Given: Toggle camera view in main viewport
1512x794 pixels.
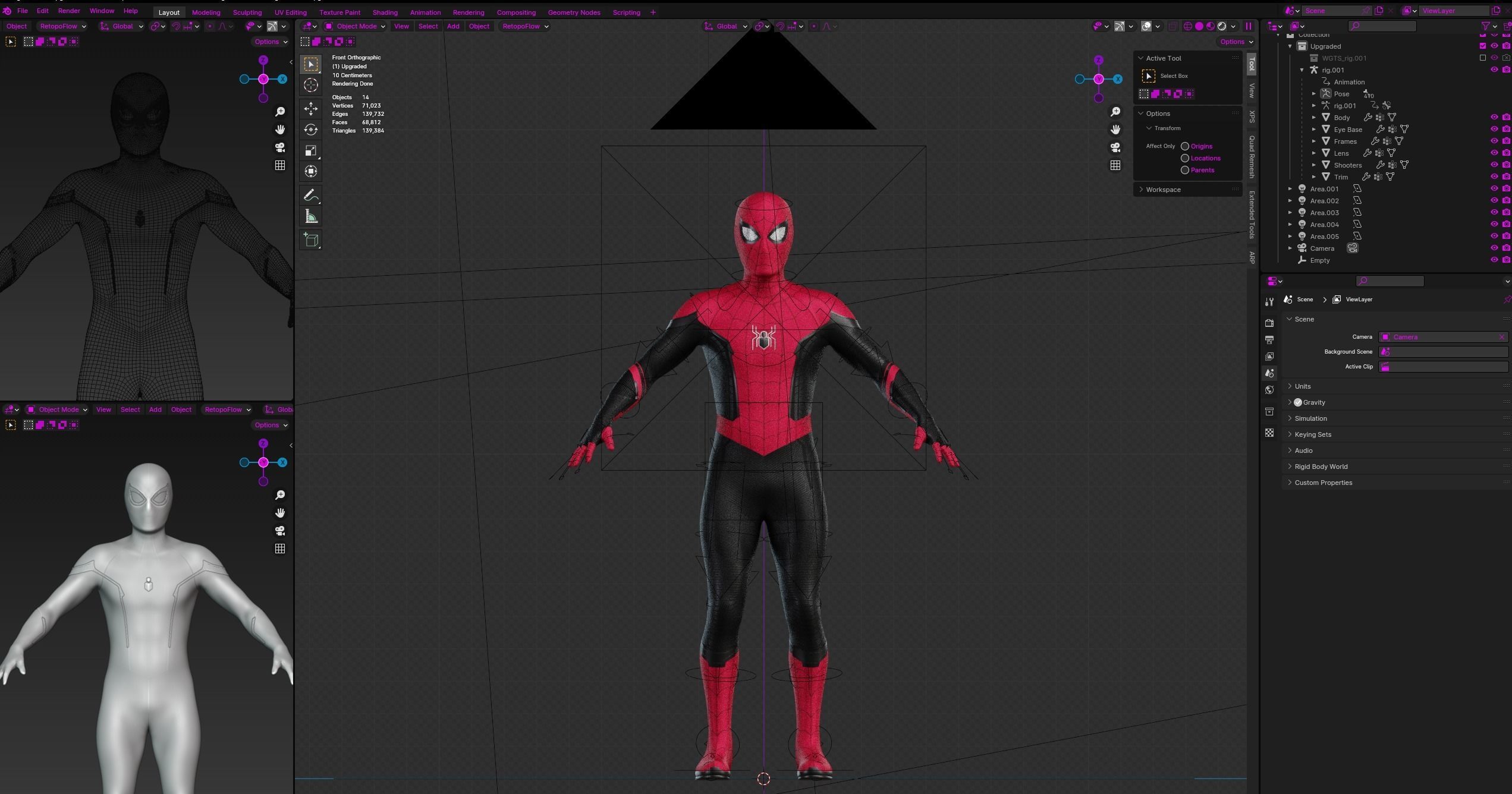Looking at the screenshot, I should pos(1115,147).
